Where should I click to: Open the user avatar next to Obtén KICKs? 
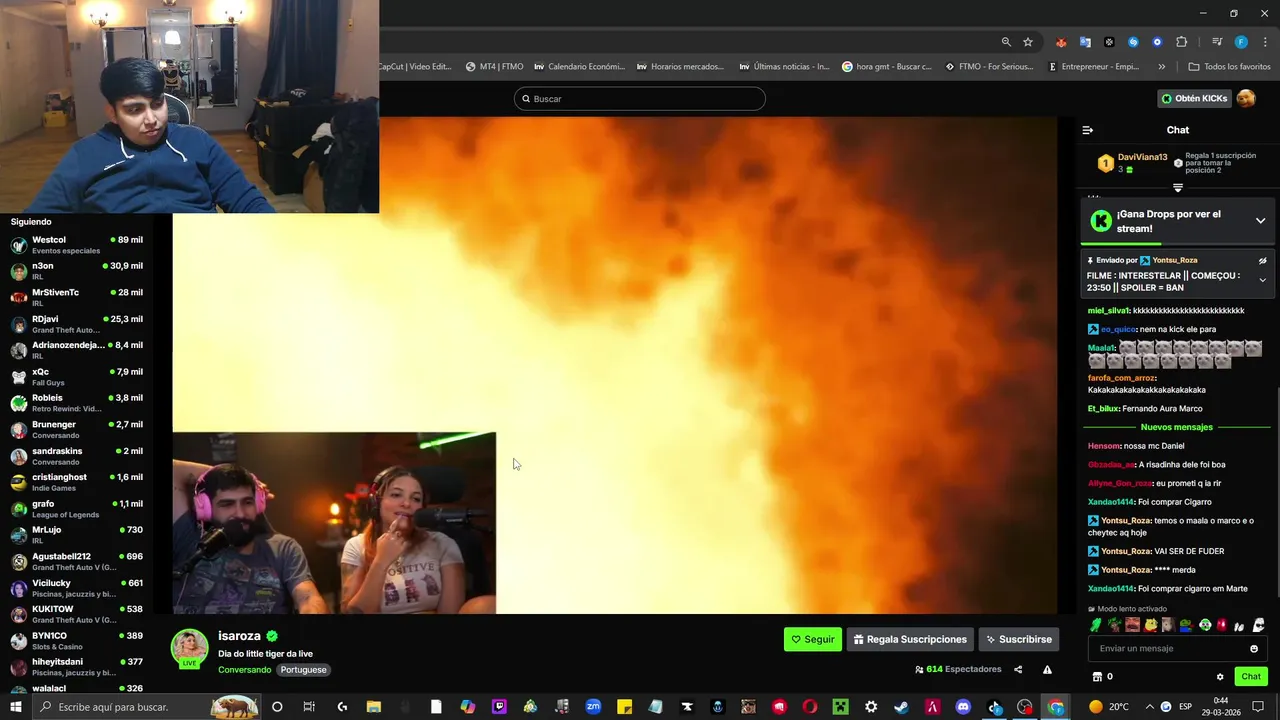[1246, 98]
